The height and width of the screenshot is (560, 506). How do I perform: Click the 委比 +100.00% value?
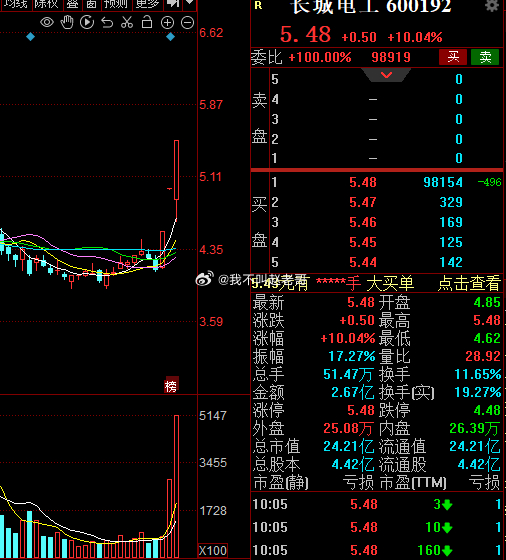tap(320, 57)
